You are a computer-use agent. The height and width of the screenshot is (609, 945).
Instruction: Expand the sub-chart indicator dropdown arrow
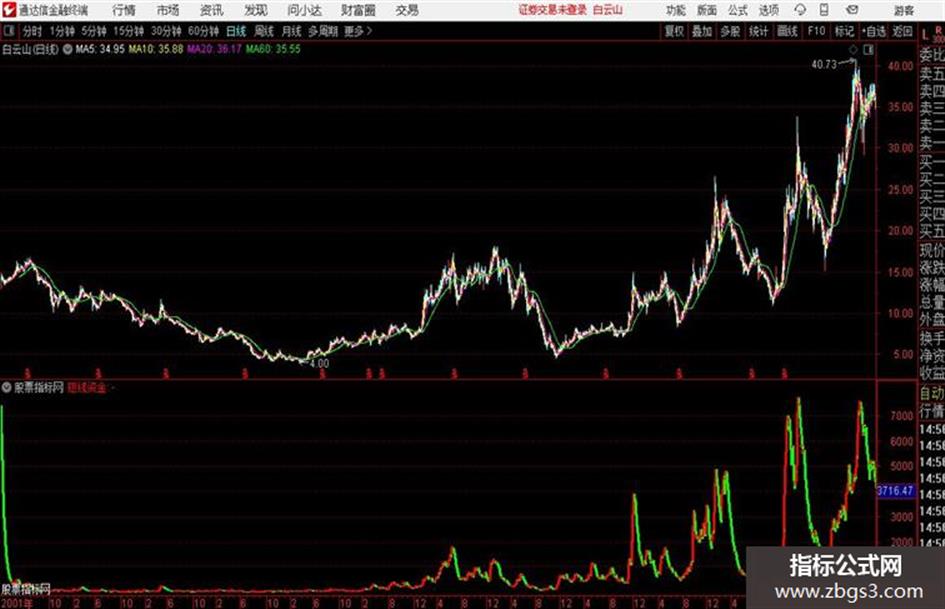pos(7,388)
